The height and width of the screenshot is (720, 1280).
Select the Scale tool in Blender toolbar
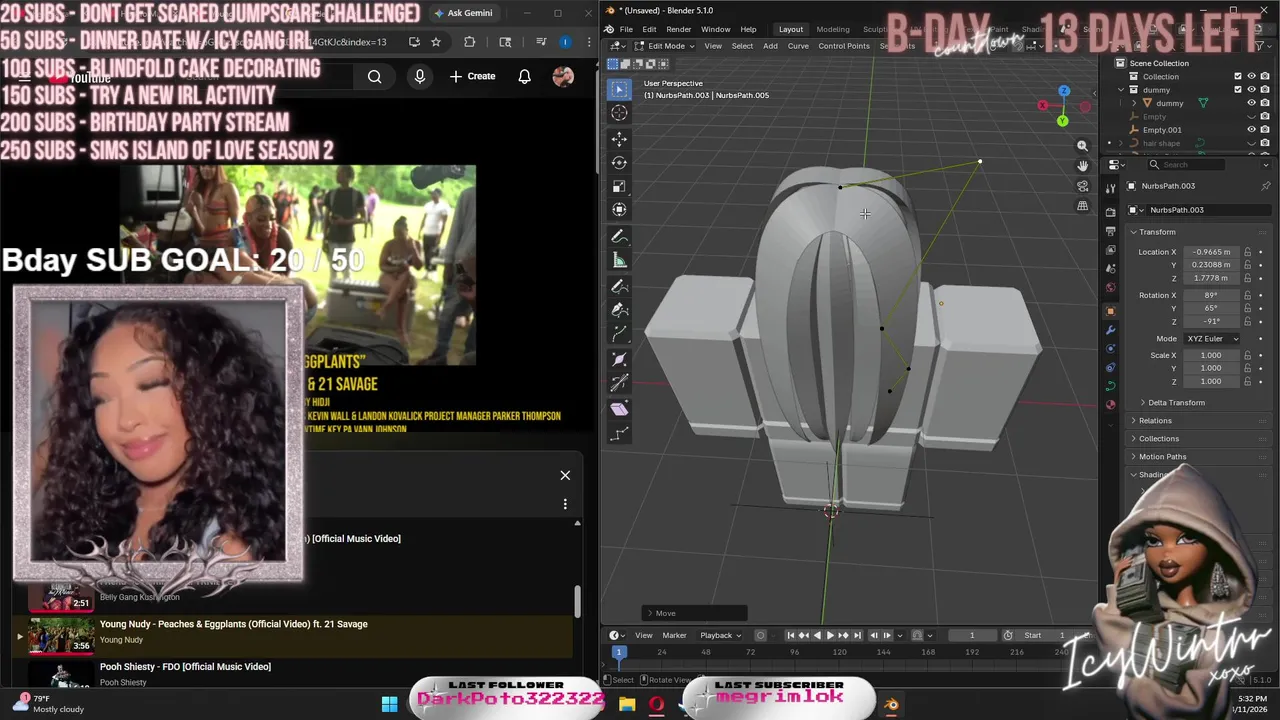click(619, 186)
